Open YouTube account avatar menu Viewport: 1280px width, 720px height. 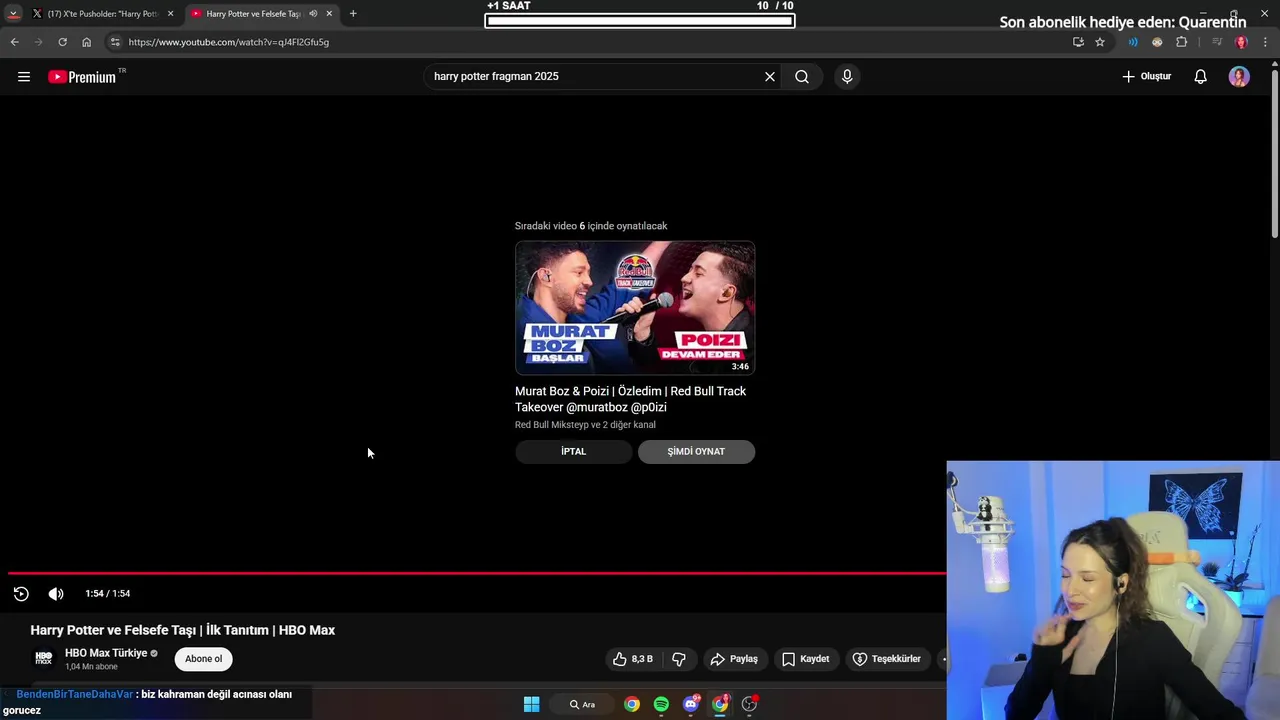1239,76
